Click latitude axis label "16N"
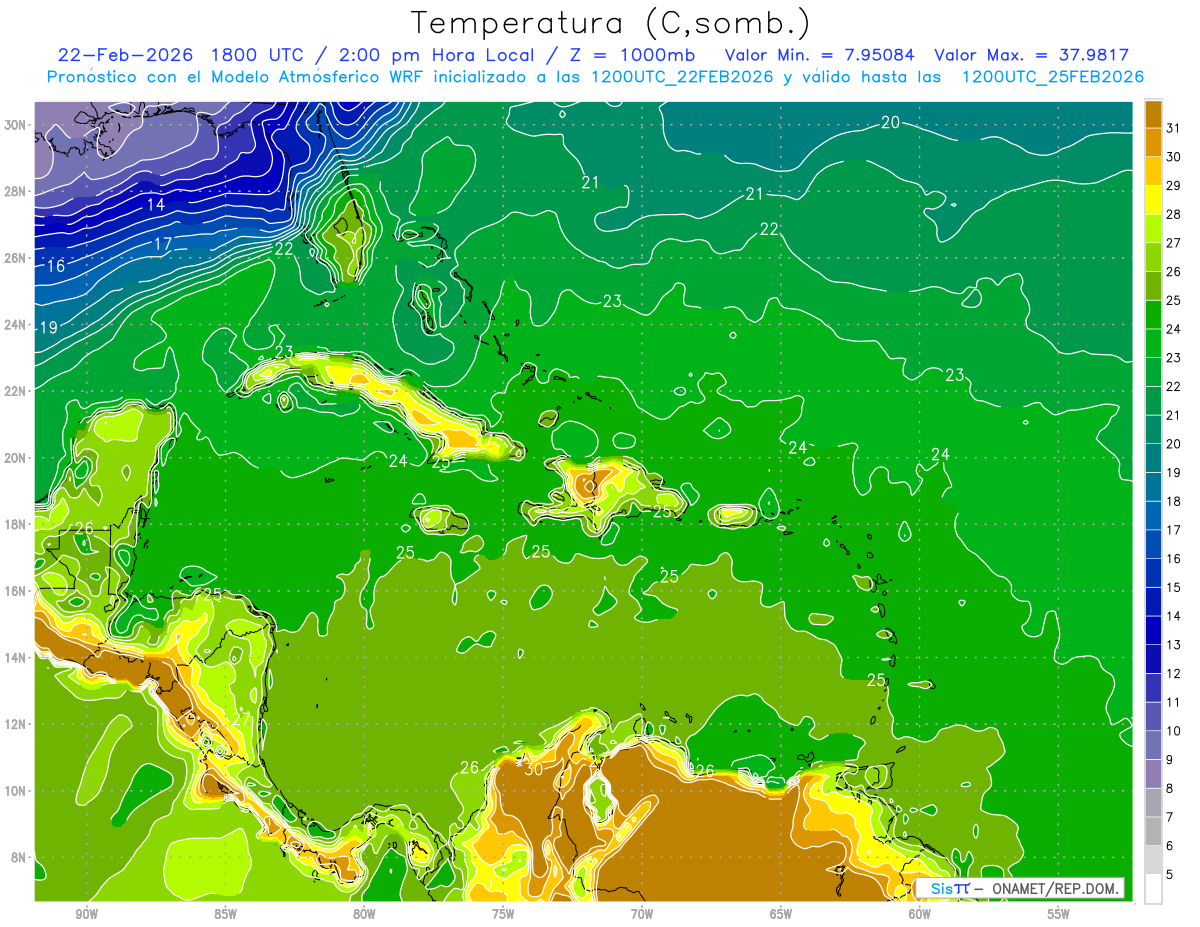The image size is (1200, 927). 16,591
